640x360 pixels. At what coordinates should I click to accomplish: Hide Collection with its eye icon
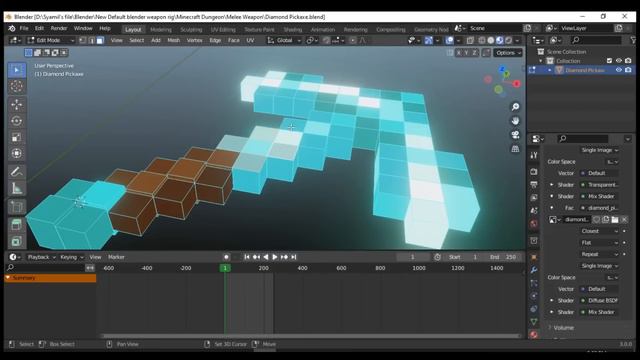pos(619,61)
